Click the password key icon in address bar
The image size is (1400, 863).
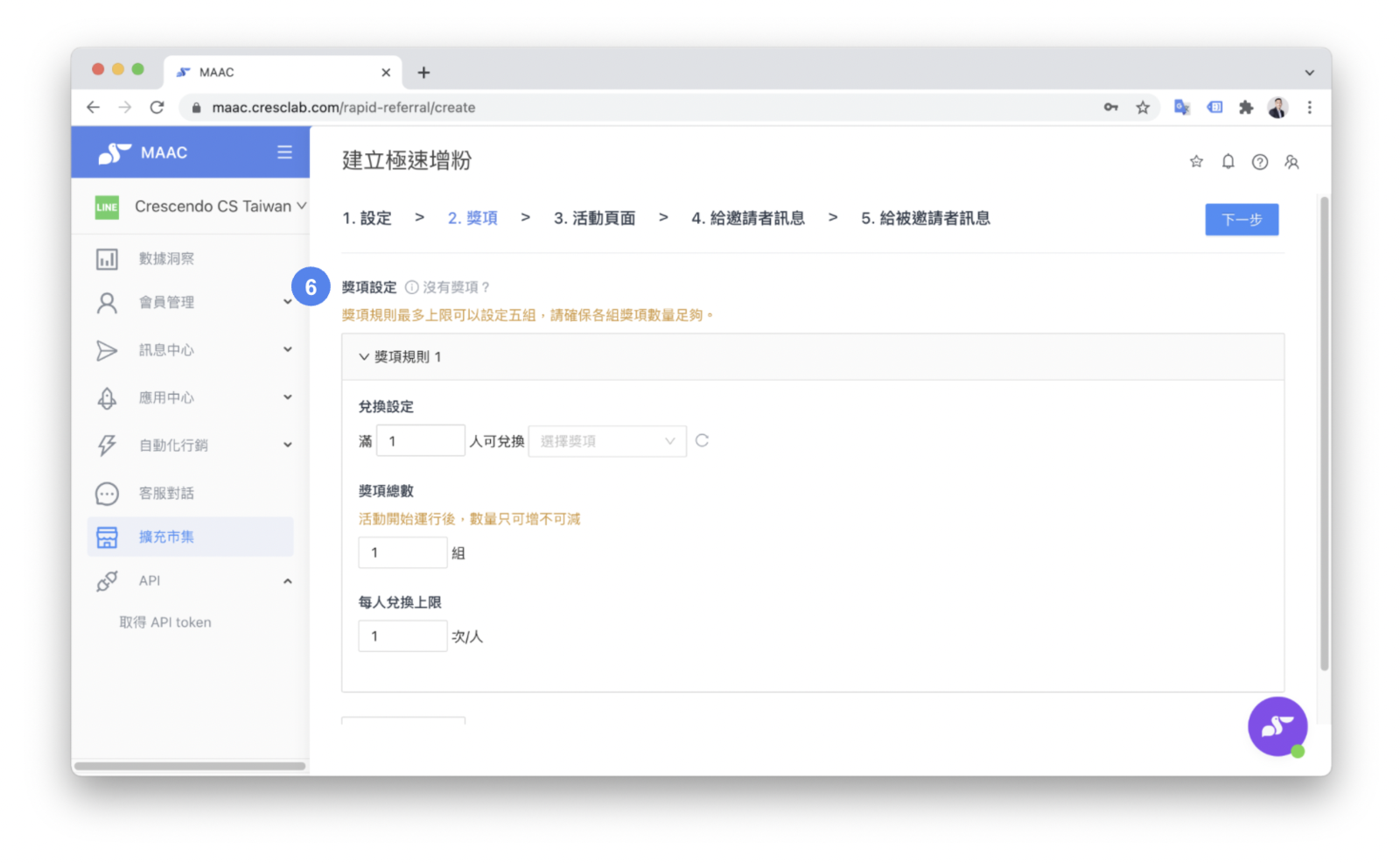tap(1111, 107)
